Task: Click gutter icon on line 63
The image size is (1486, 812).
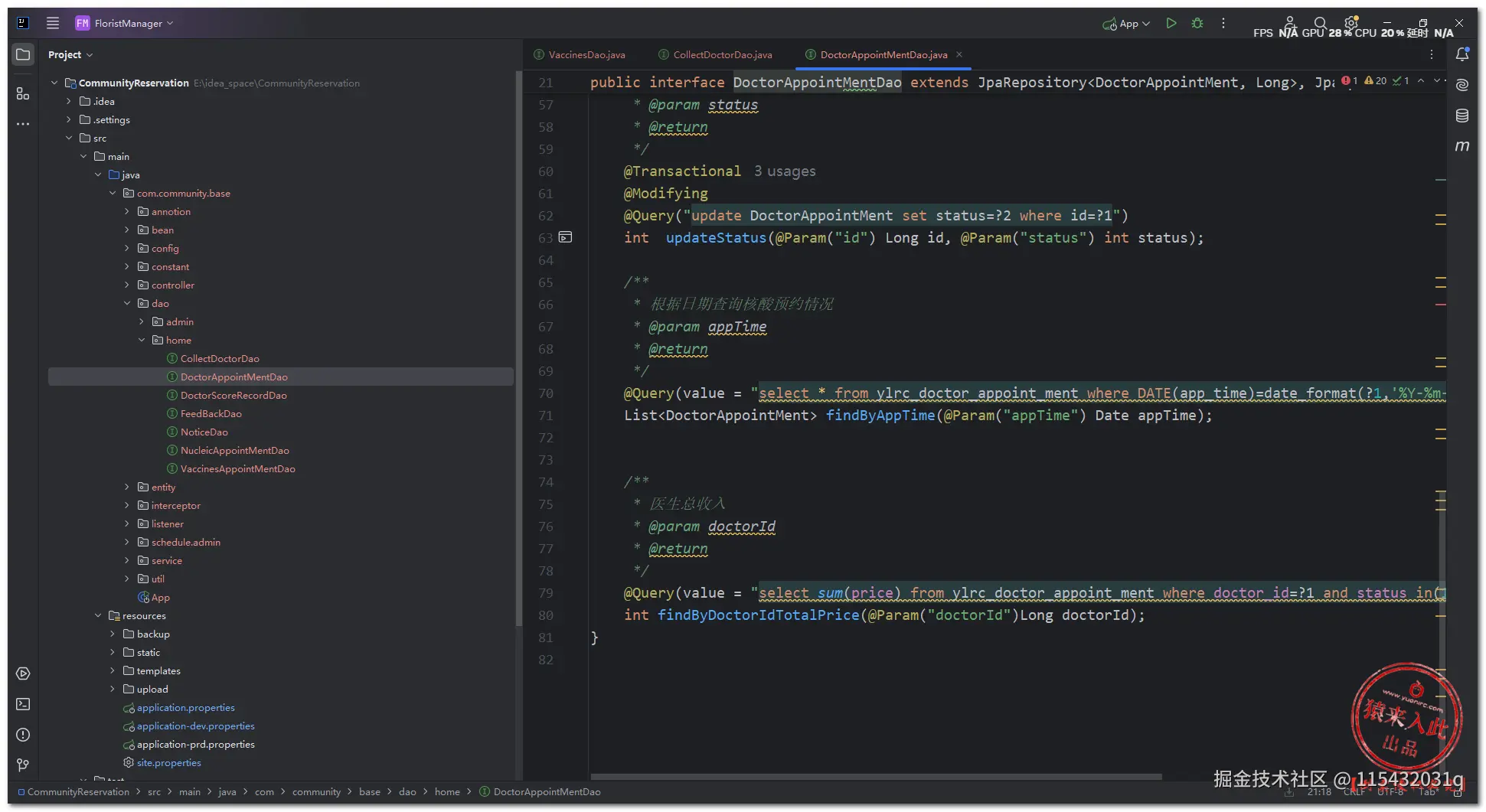Action: coord(565,237)
